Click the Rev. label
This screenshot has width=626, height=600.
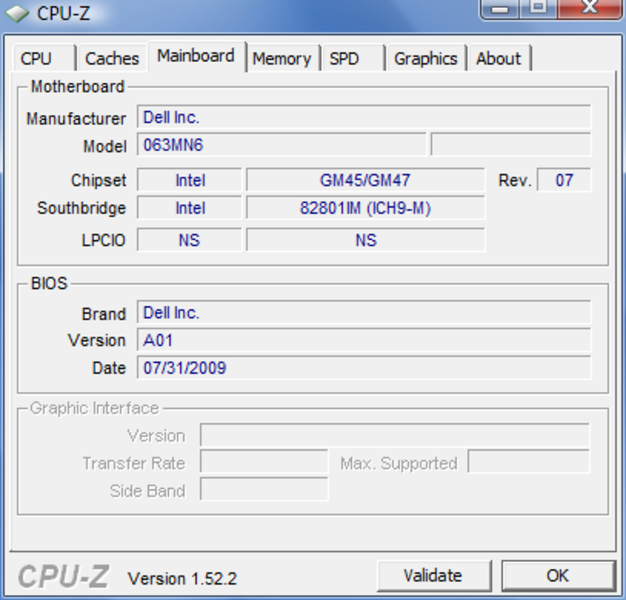(x=515, y=180)
